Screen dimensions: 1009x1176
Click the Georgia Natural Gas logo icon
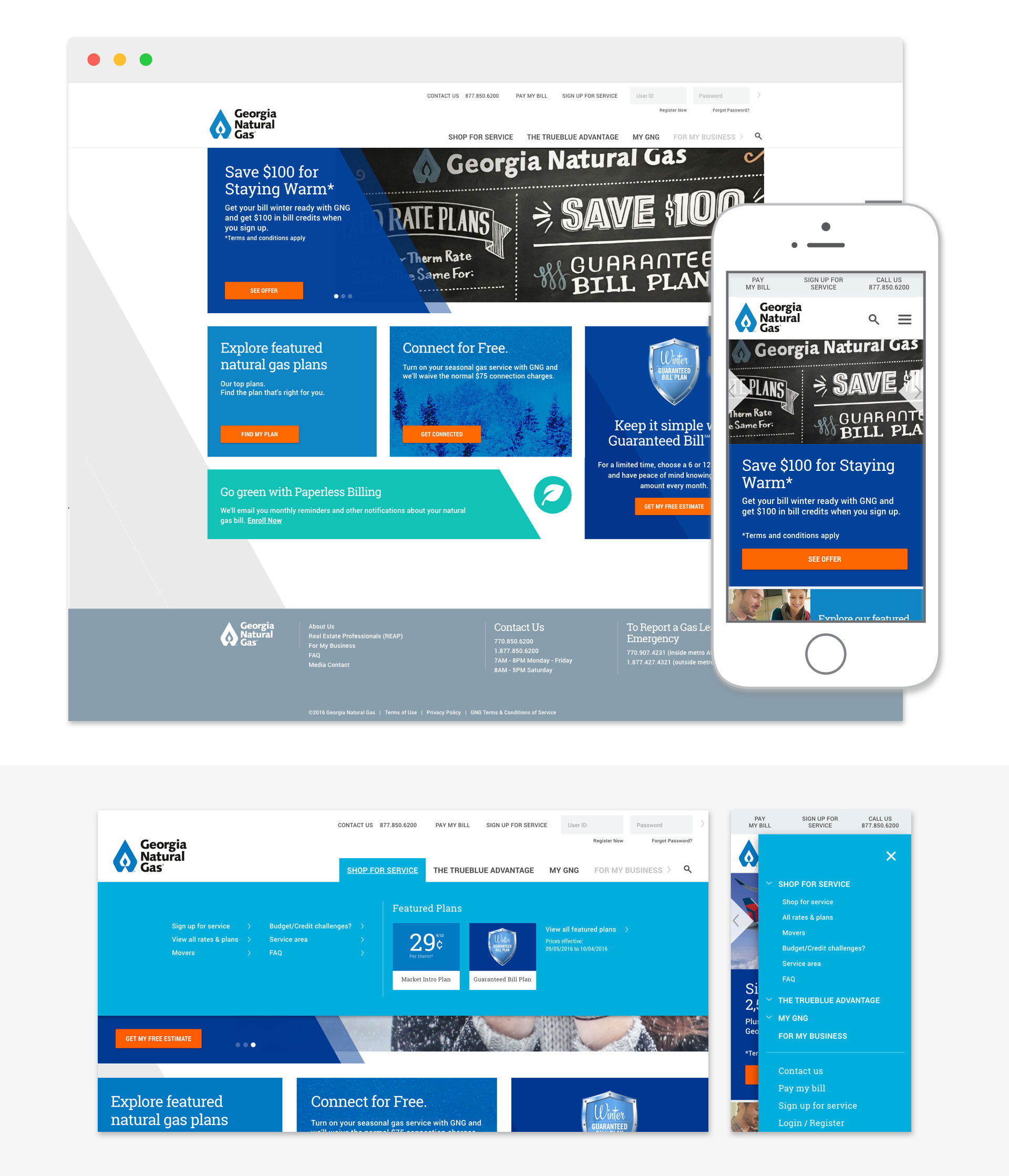pos(214,123)
